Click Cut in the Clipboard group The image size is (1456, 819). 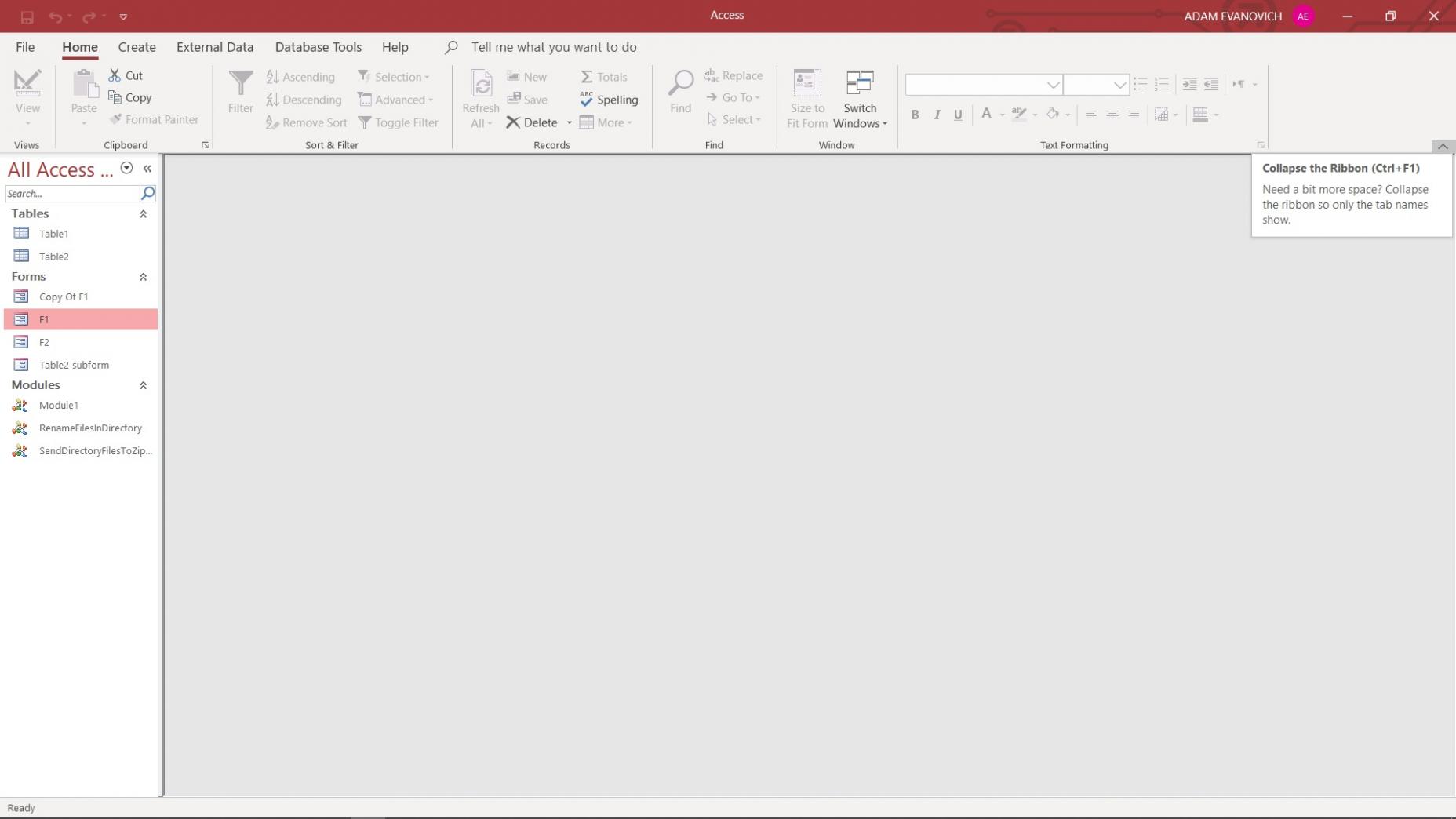(126, 75)
